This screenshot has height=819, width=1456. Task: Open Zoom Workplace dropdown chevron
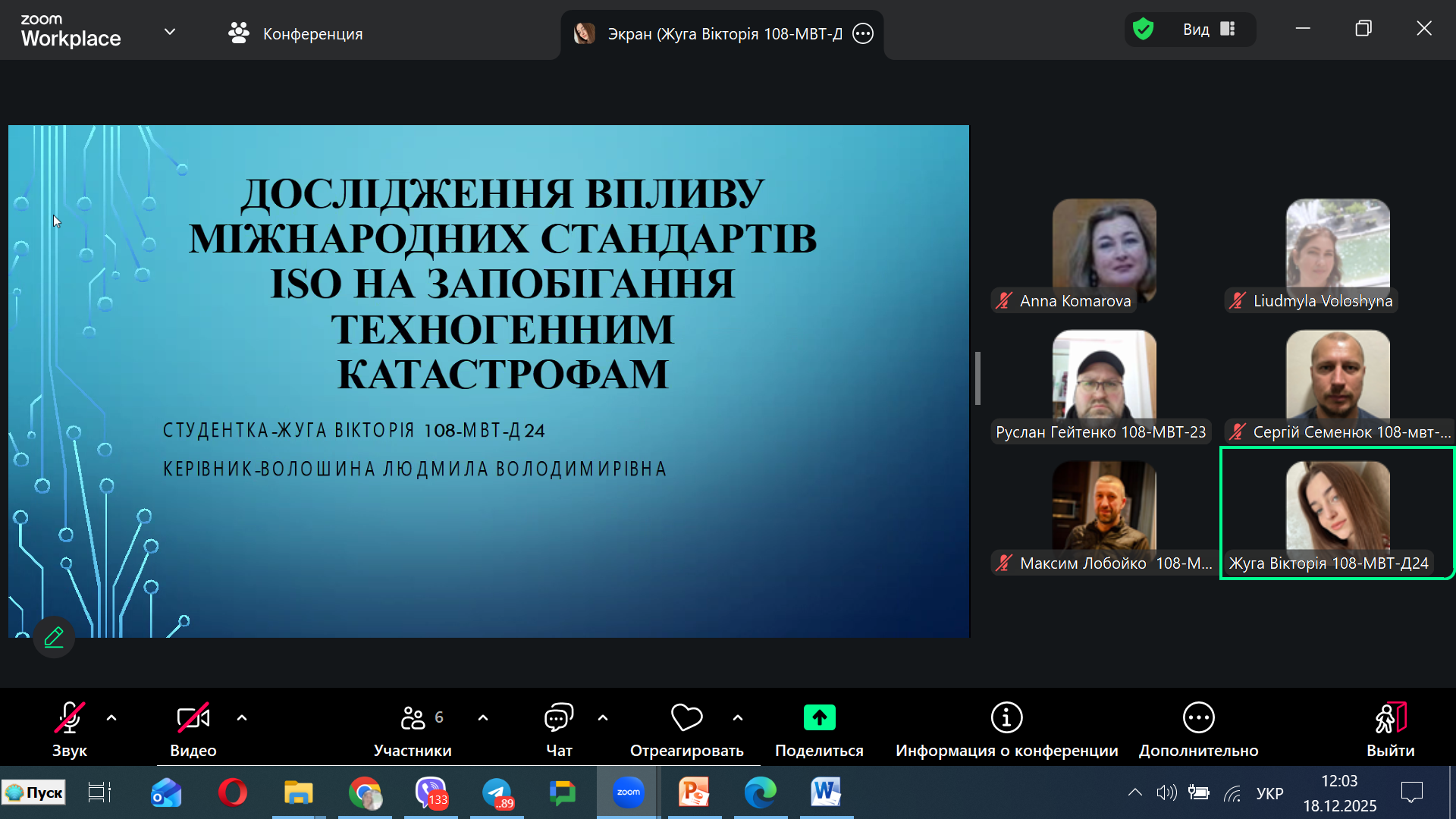pyautogui.click(x=170, y=32)
